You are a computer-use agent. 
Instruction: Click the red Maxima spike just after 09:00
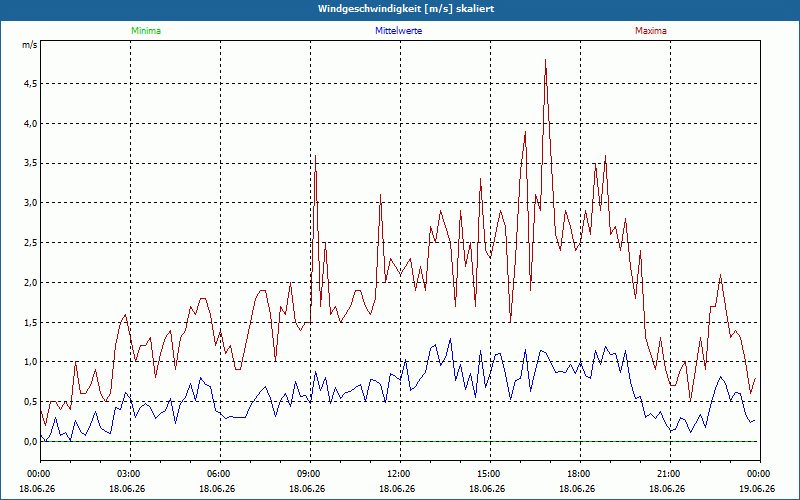coord(316,156)
